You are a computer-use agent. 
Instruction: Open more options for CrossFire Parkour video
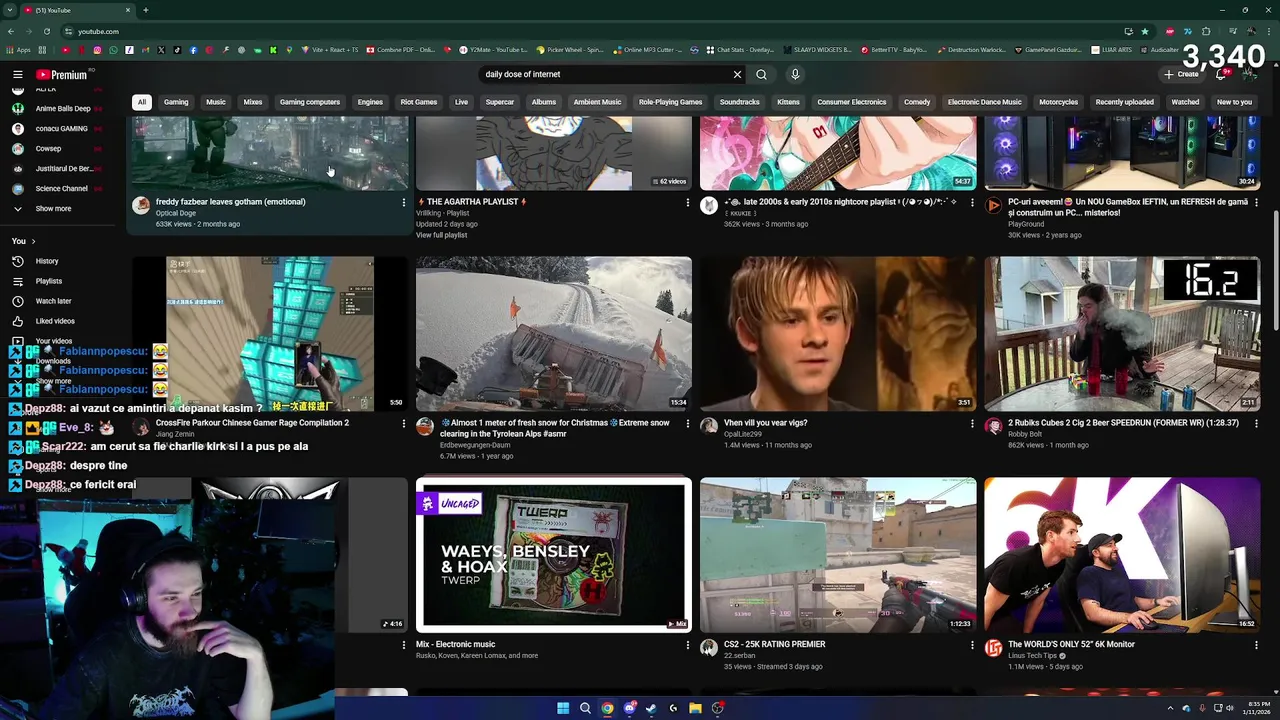(404, 423)
